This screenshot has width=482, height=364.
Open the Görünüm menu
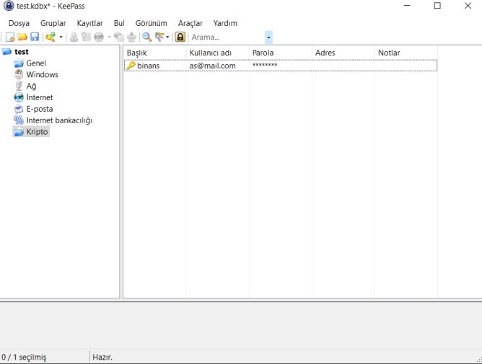pyautogui.click(x=151, y=23)
